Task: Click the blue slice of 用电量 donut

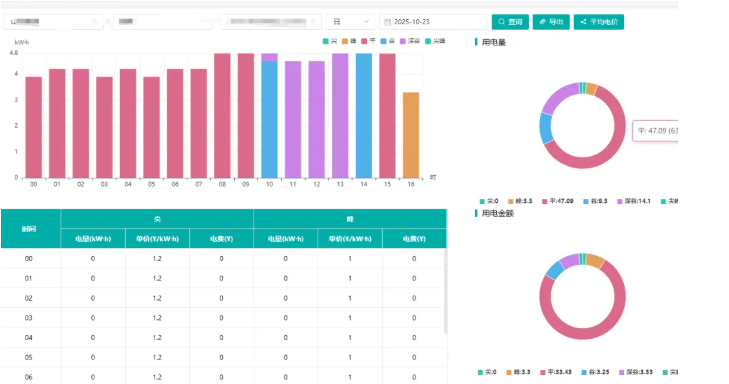Action: click(x=546, y=128)
